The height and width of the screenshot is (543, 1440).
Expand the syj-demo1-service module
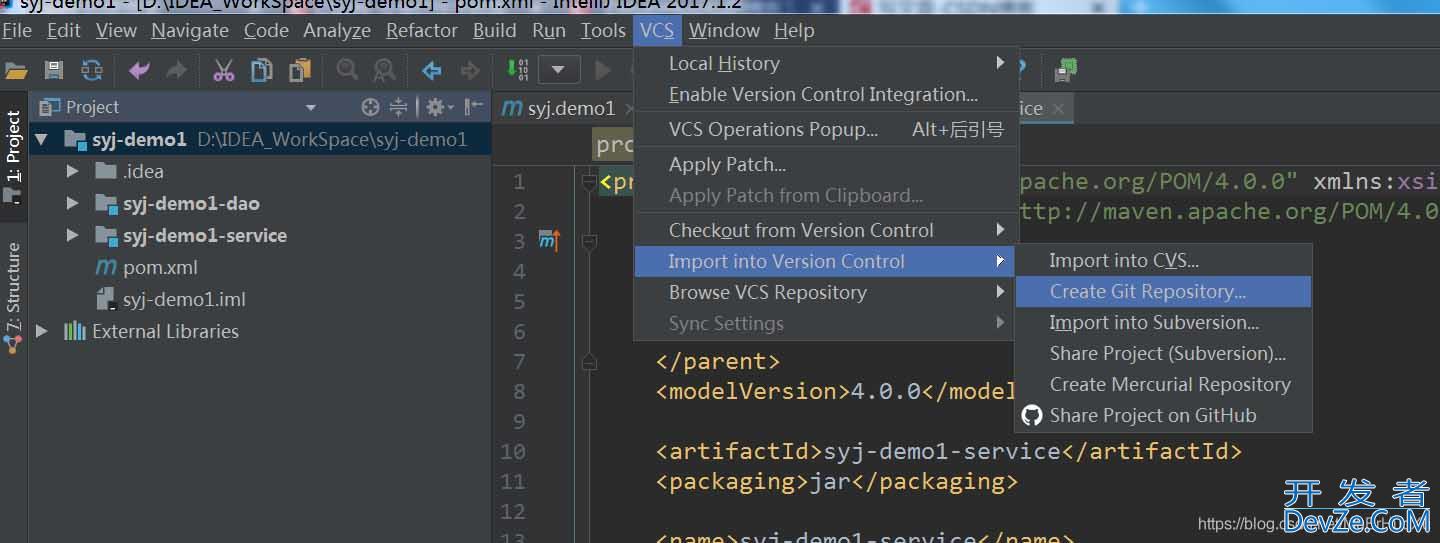(72, 235)
